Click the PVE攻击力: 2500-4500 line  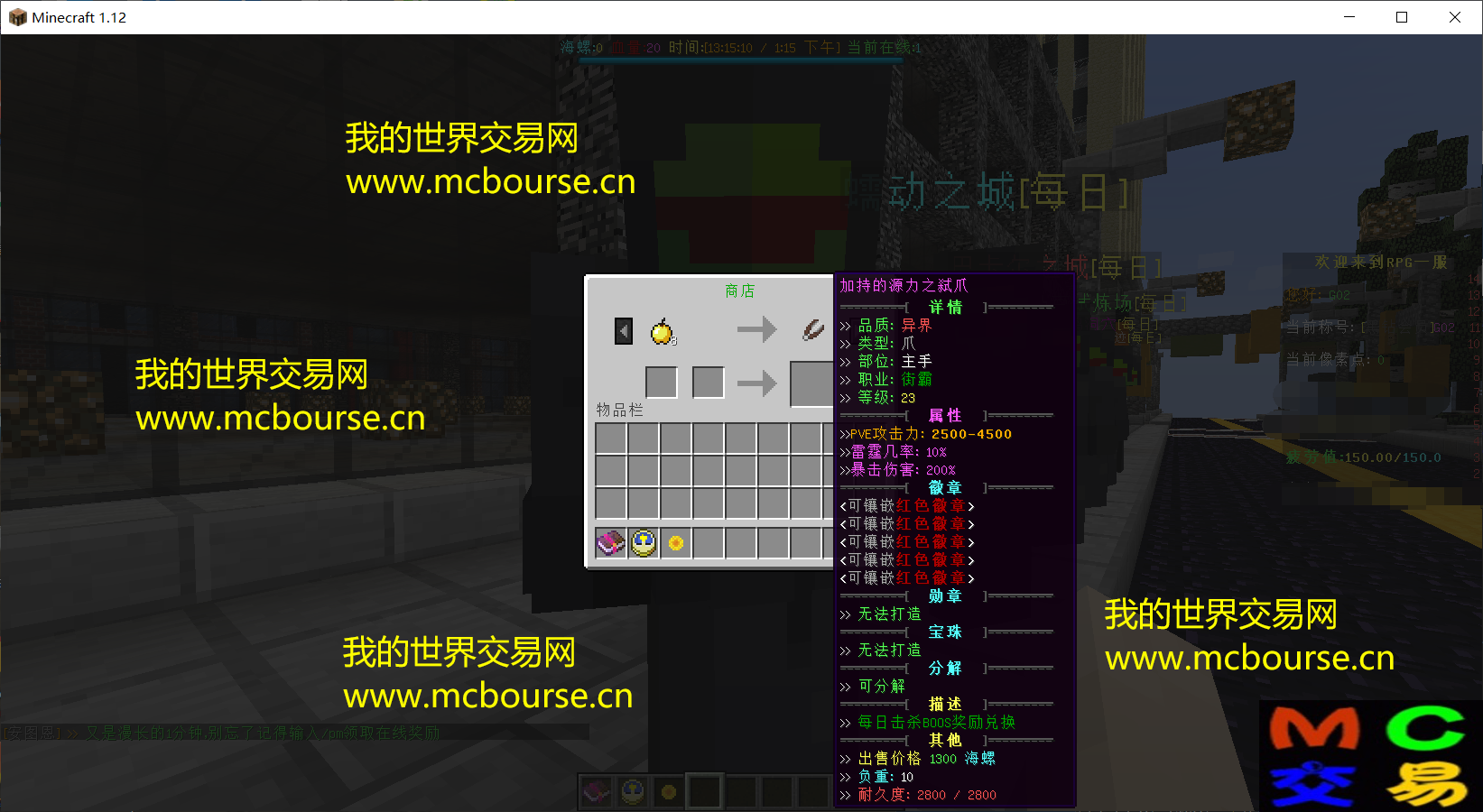click(x=926, y=433)
